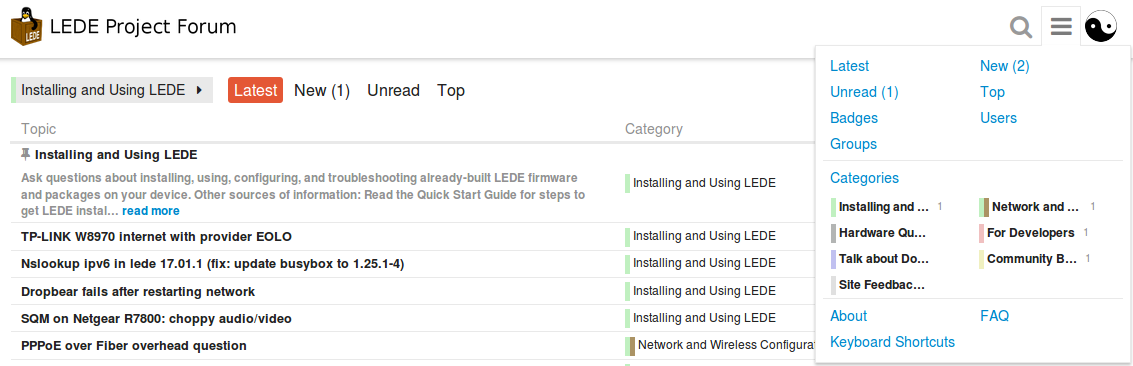Click the LEDE box logo

26,27
